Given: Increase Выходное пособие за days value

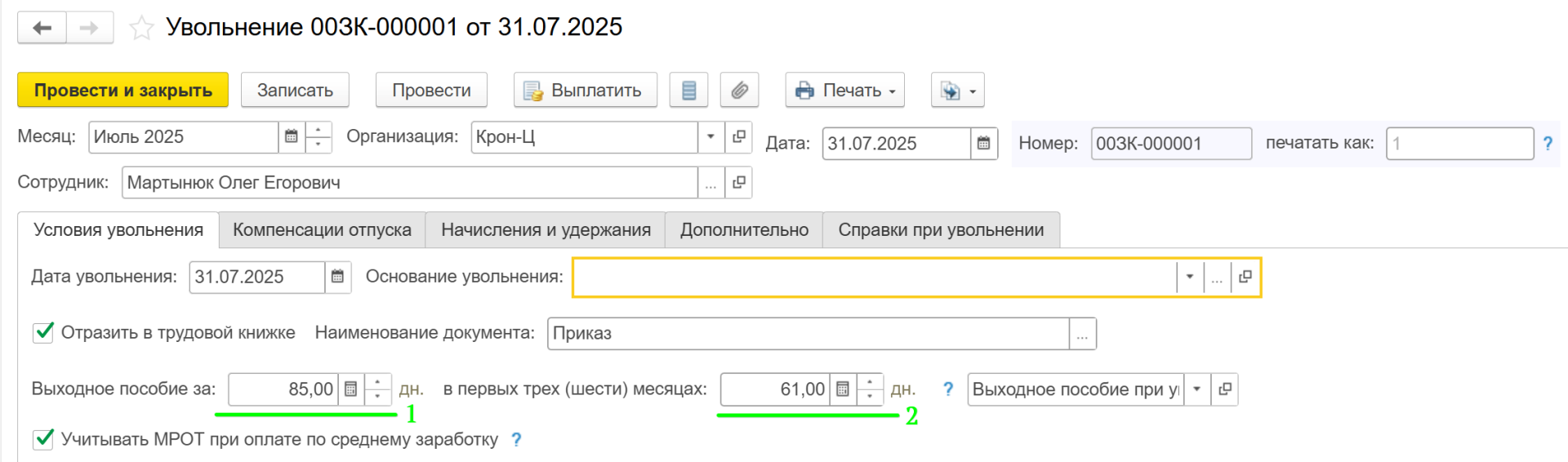Looking at the screenshot, I should 377,382.
